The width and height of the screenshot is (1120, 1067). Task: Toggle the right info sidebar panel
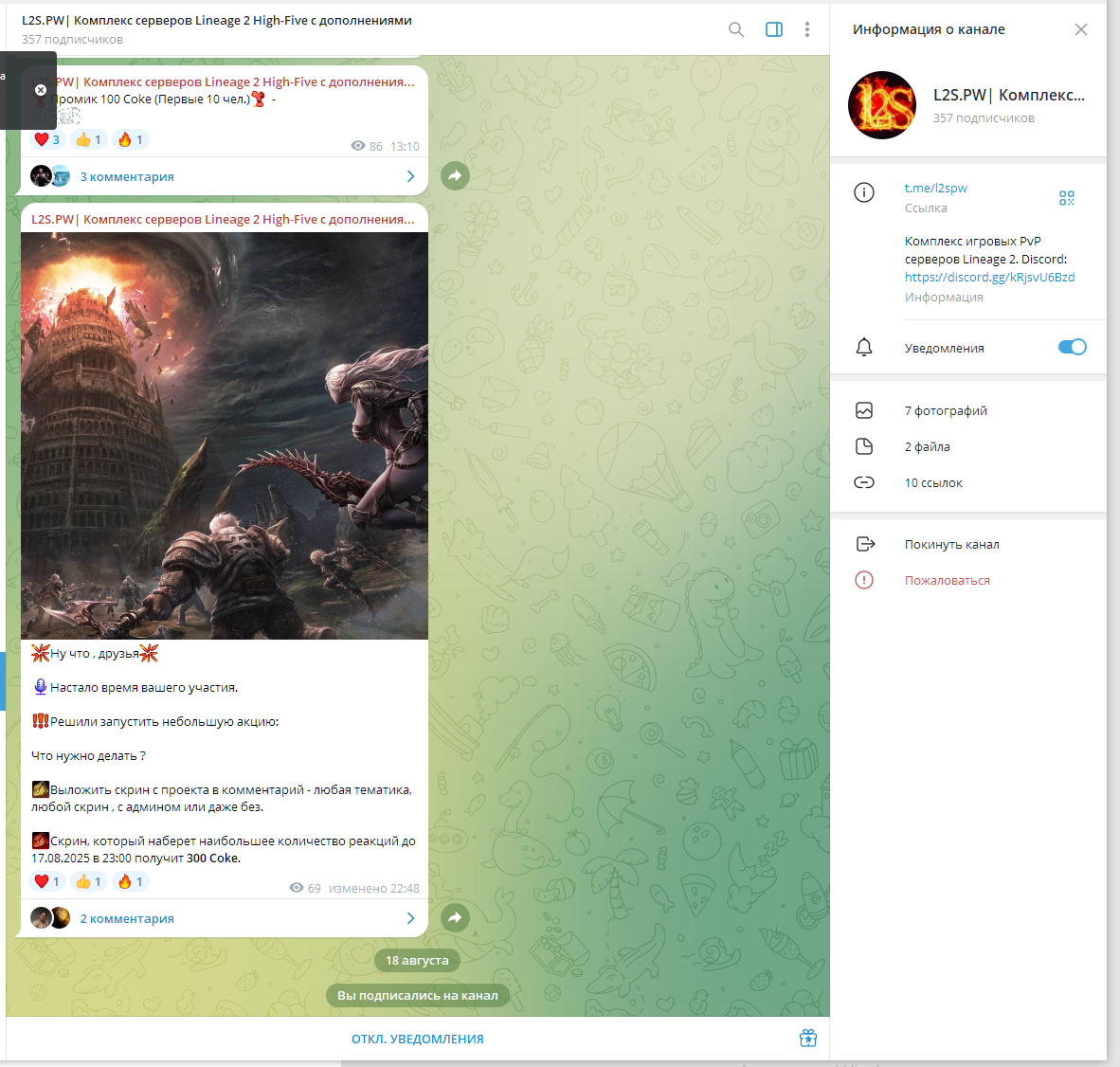pyautogui.click(x=773, y=29)
